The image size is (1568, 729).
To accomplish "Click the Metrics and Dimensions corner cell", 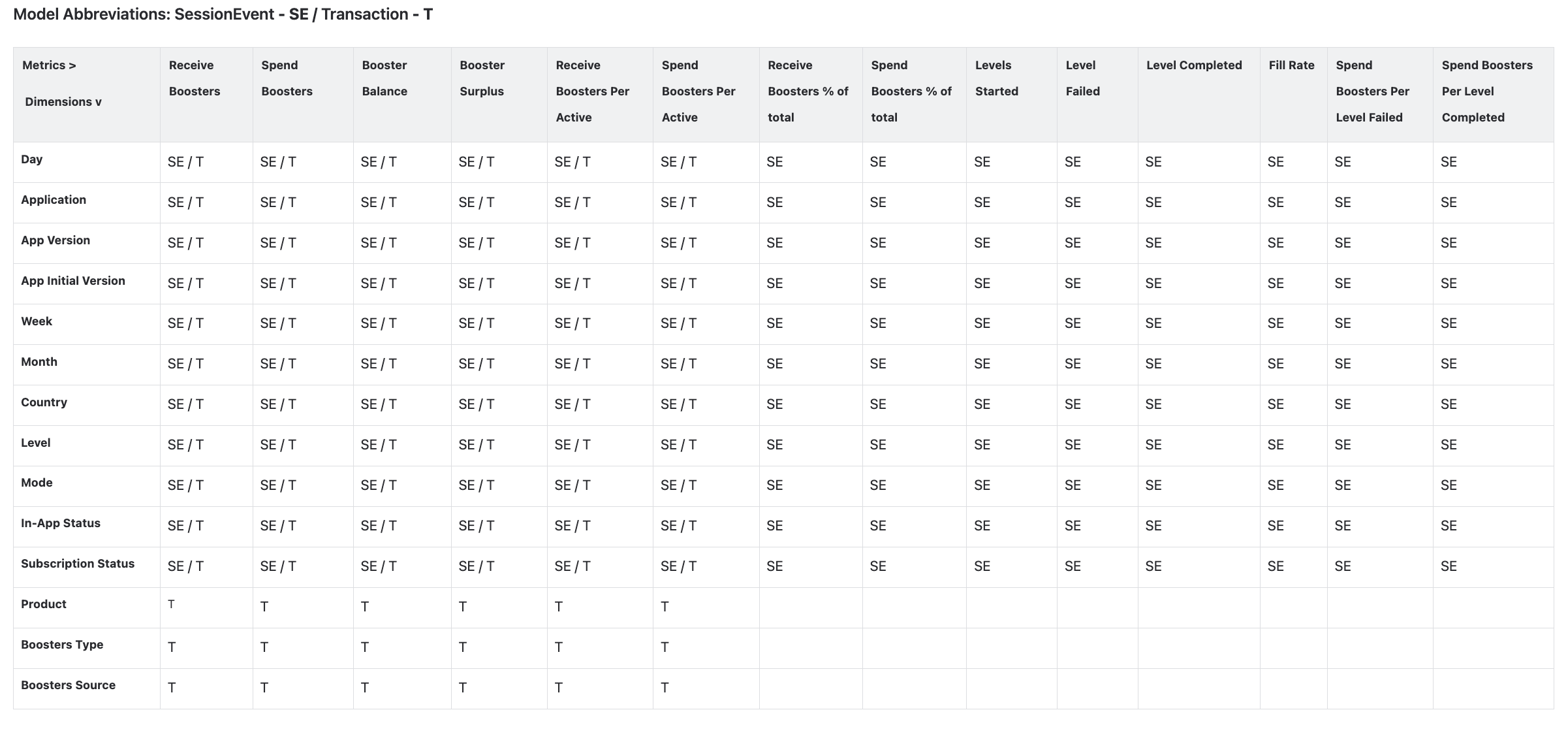I will click(62, 84).
